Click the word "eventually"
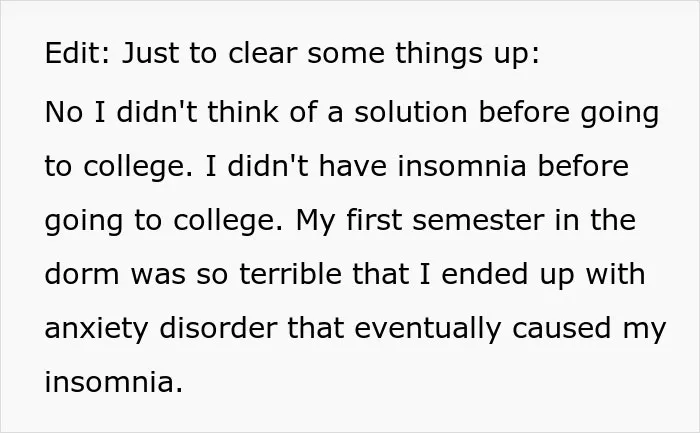 click(427, 330)
